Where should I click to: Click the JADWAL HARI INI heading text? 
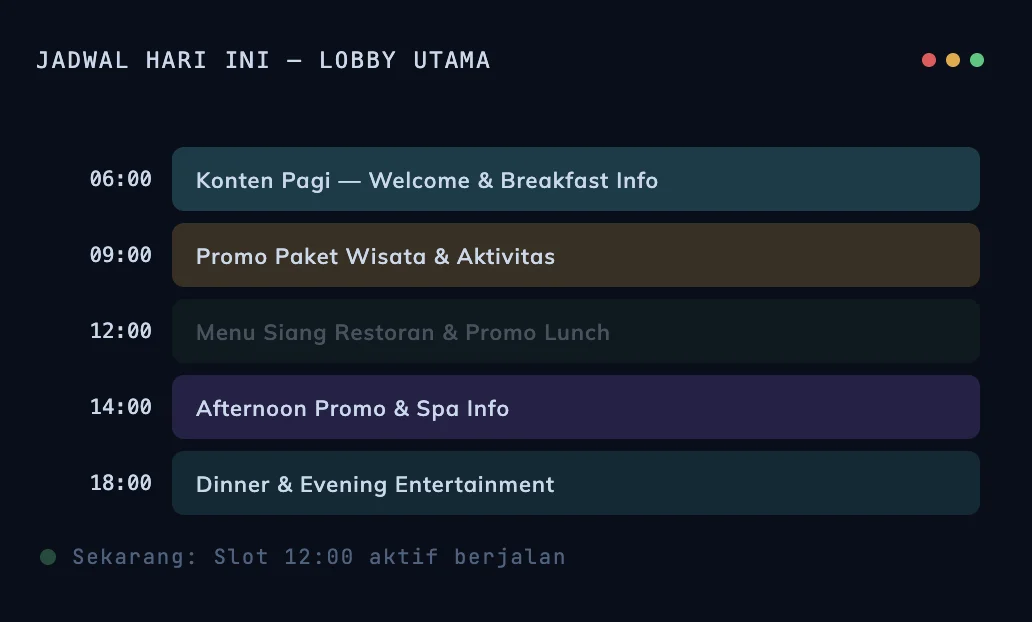coord(152,61)
